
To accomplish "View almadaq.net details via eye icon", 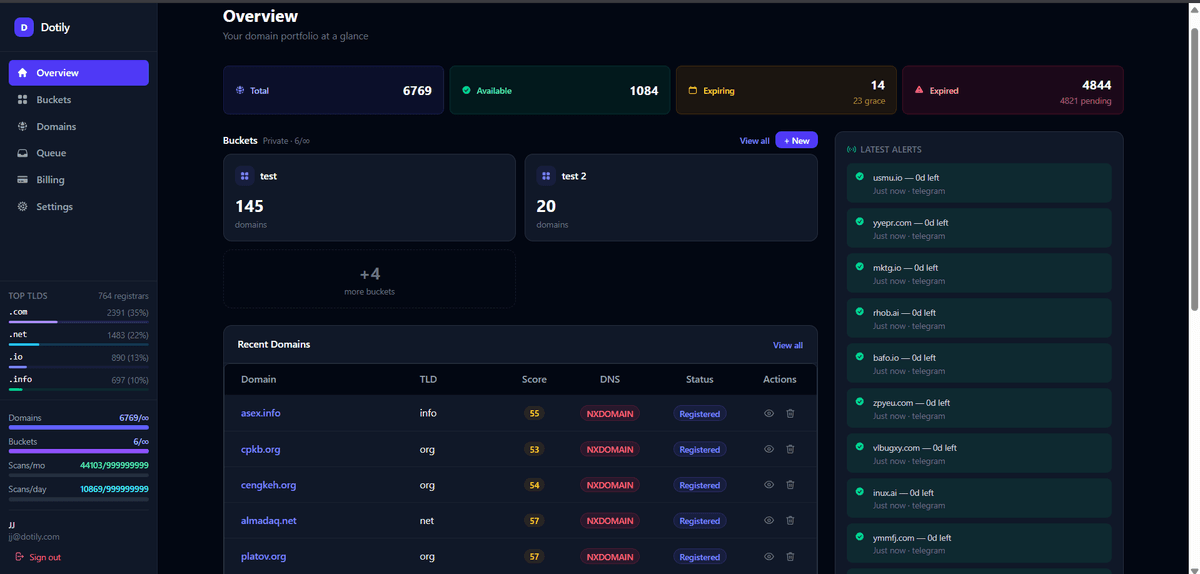I will [769, 521].
